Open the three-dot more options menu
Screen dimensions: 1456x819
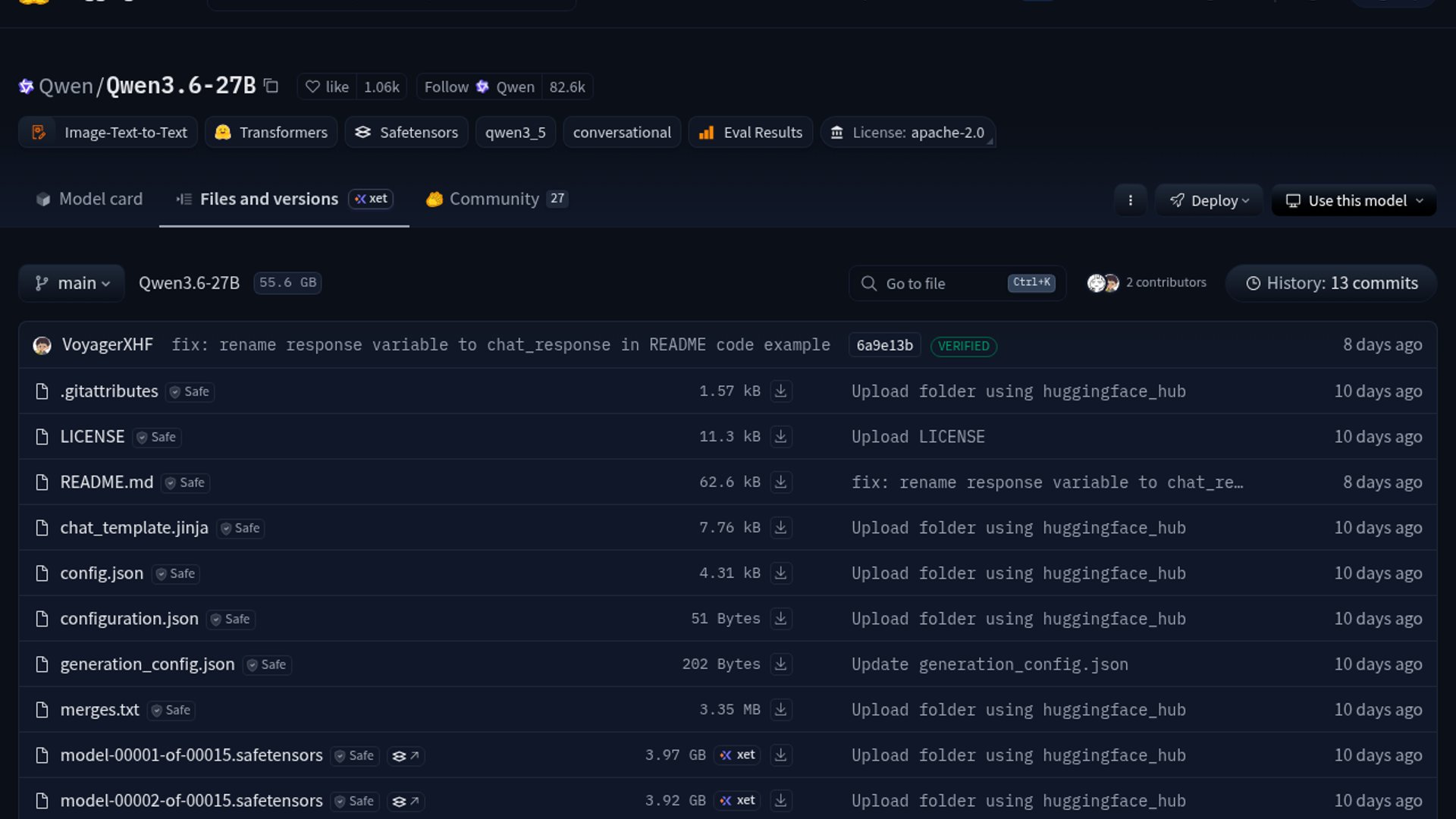coord(1130,201)
